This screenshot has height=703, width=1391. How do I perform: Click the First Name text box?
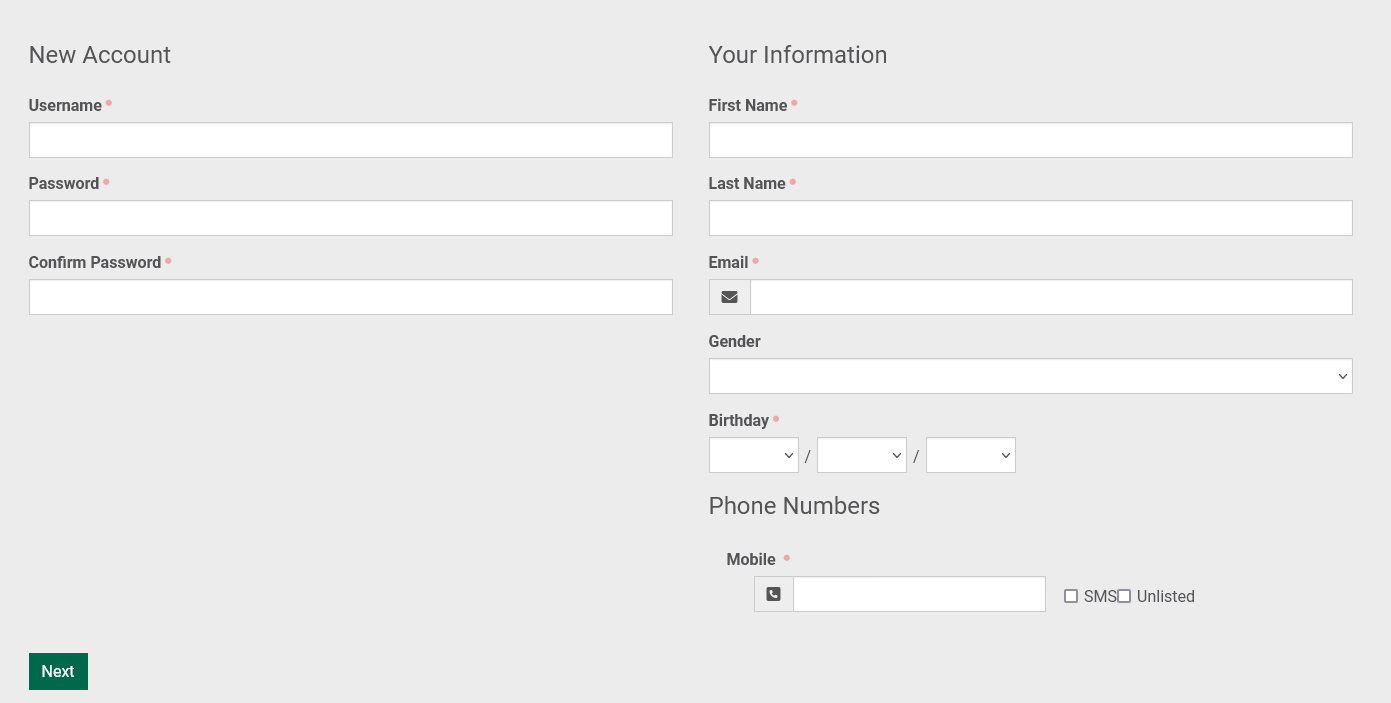pyautogui.click(x=1030, y=140)
